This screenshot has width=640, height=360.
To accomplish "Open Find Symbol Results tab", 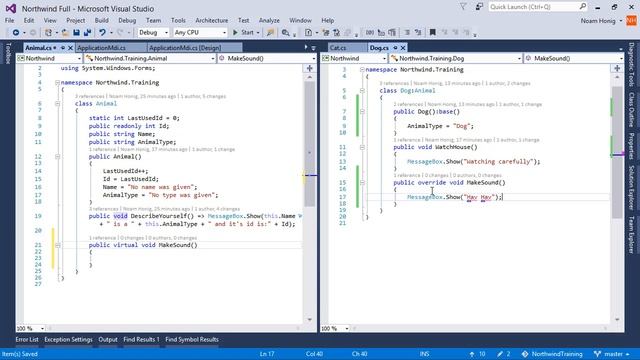I will [192, 340].
